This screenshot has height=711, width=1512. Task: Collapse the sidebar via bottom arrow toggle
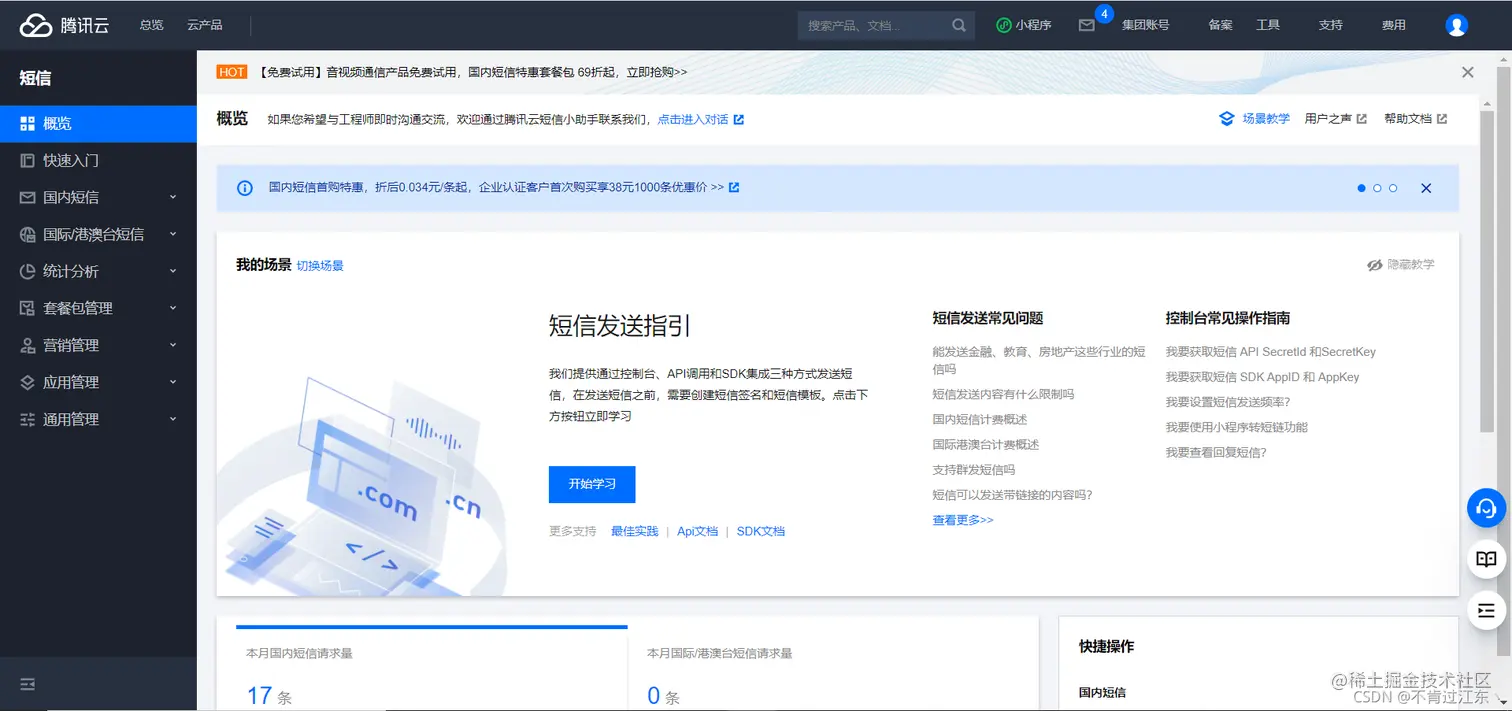pos(26,684)
